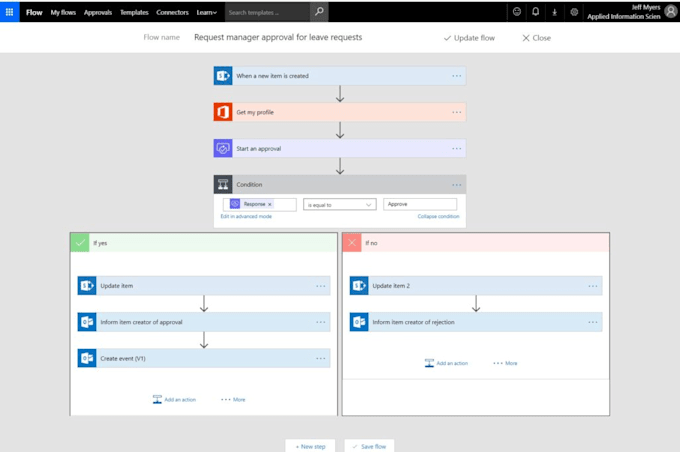This screenshot has width=680, height=452.
Task: Go to My flows
Action: coord(63,12)
